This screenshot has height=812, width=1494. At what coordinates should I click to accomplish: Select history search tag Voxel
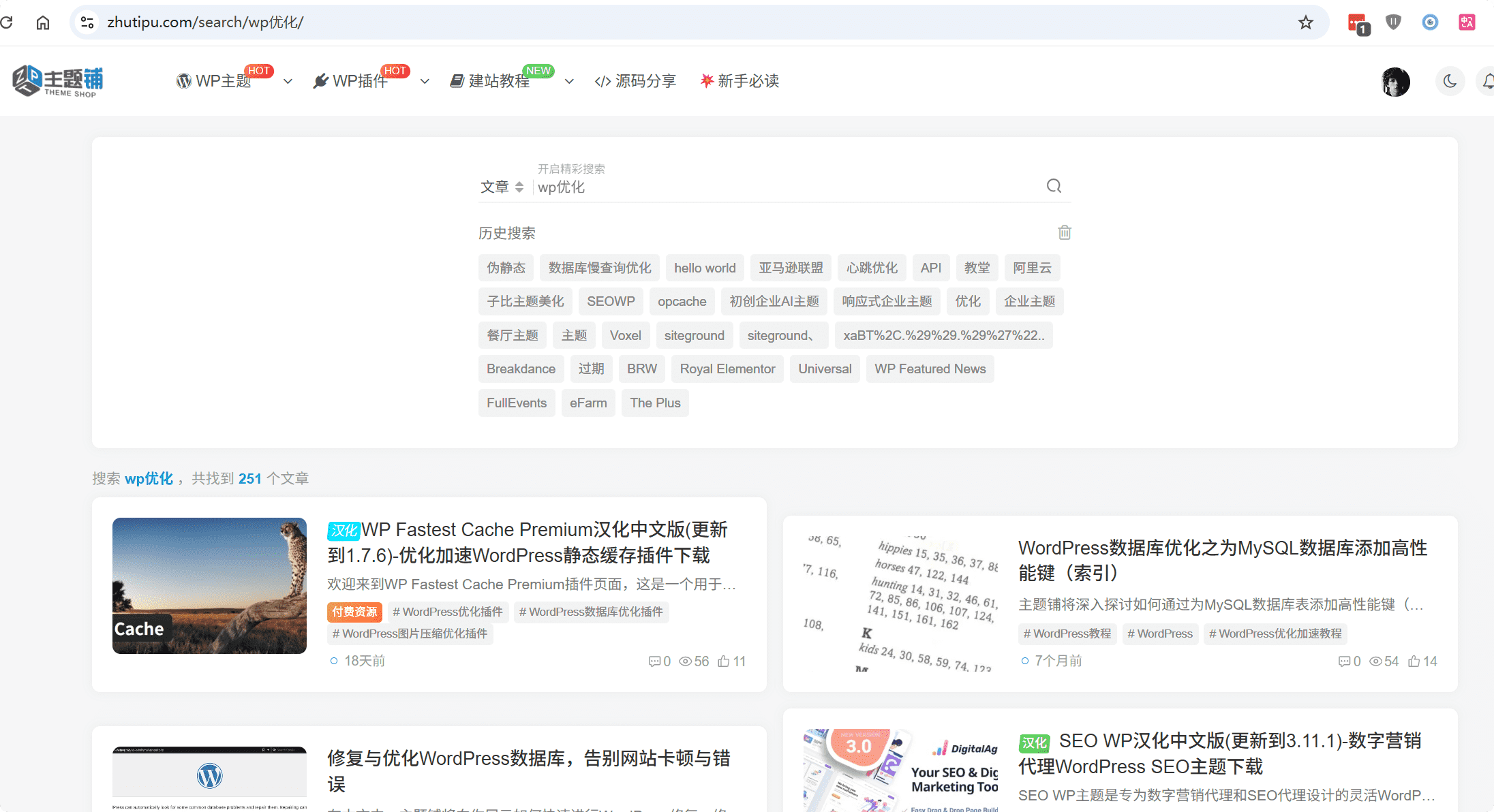[625, 335]
